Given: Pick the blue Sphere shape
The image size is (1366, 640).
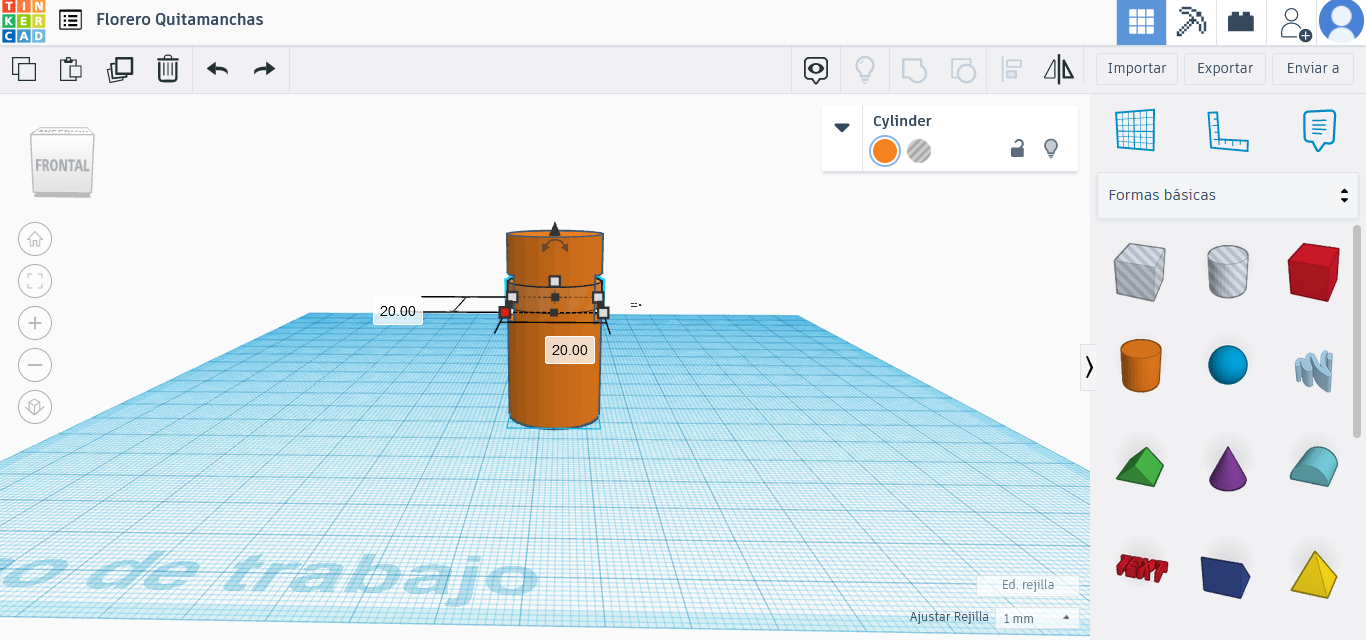Looking at the screenshot, I should (1227, 365).
